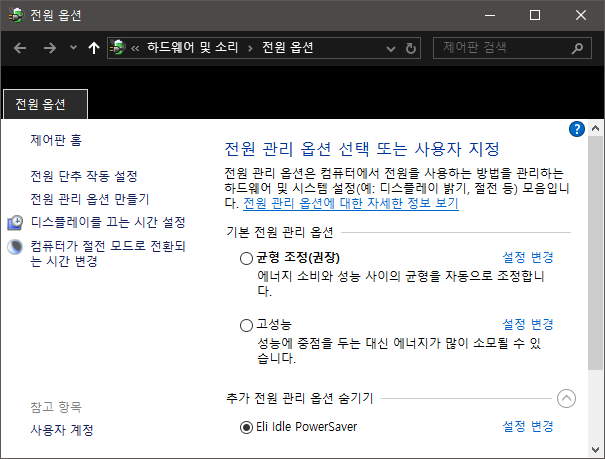This screenshot has height=459, width=605.
Task: Click the 하드웨어 및 소리 breadcrumb
Action: (x=193, y=47)
